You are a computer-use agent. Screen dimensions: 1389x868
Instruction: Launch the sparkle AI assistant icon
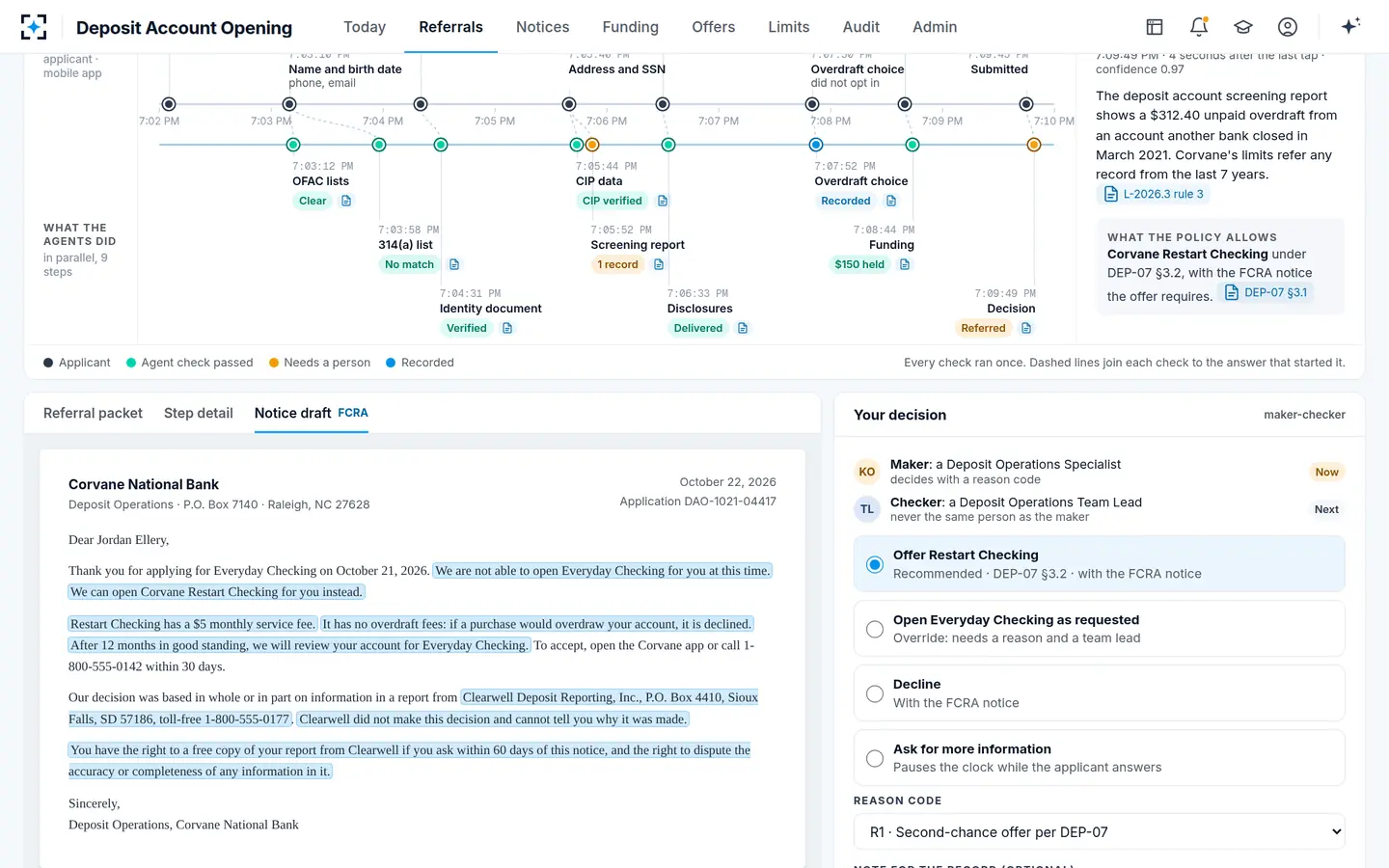(1350, 26)
